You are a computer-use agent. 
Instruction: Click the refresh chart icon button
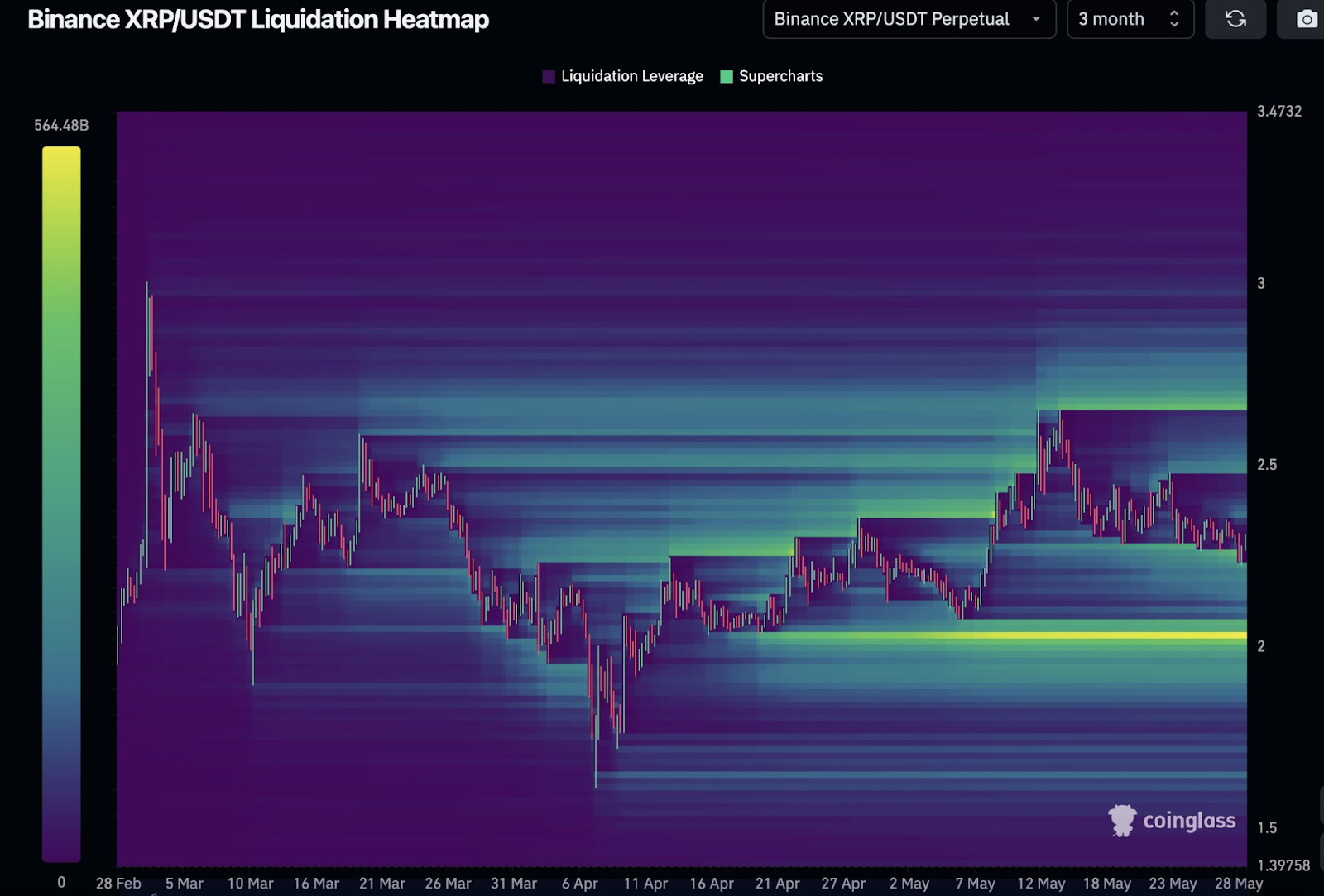click(x=1235, y=19)
